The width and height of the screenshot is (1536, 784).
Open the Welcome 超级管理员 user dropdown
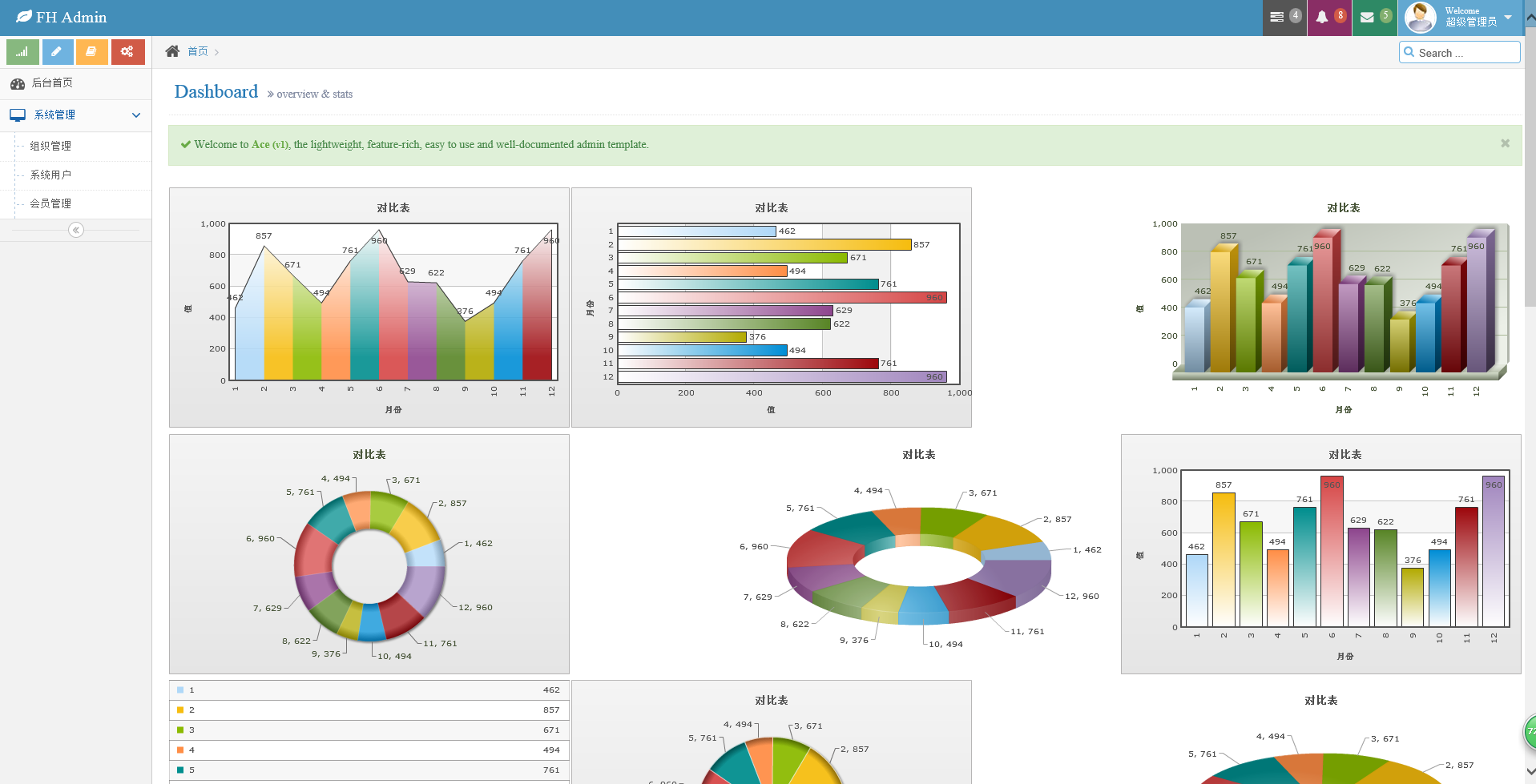(1461, 18)
